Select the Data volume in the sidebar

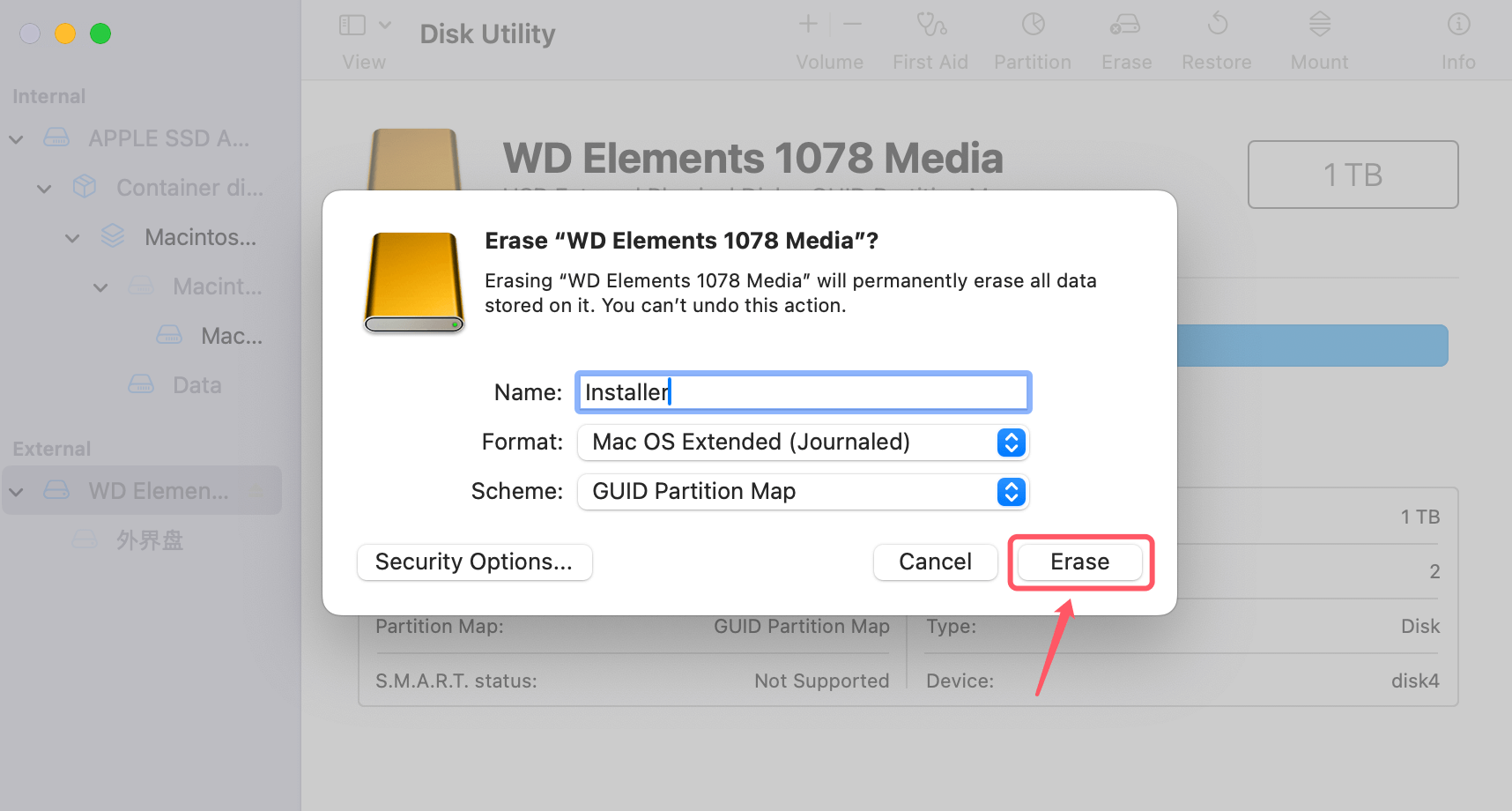196,384
